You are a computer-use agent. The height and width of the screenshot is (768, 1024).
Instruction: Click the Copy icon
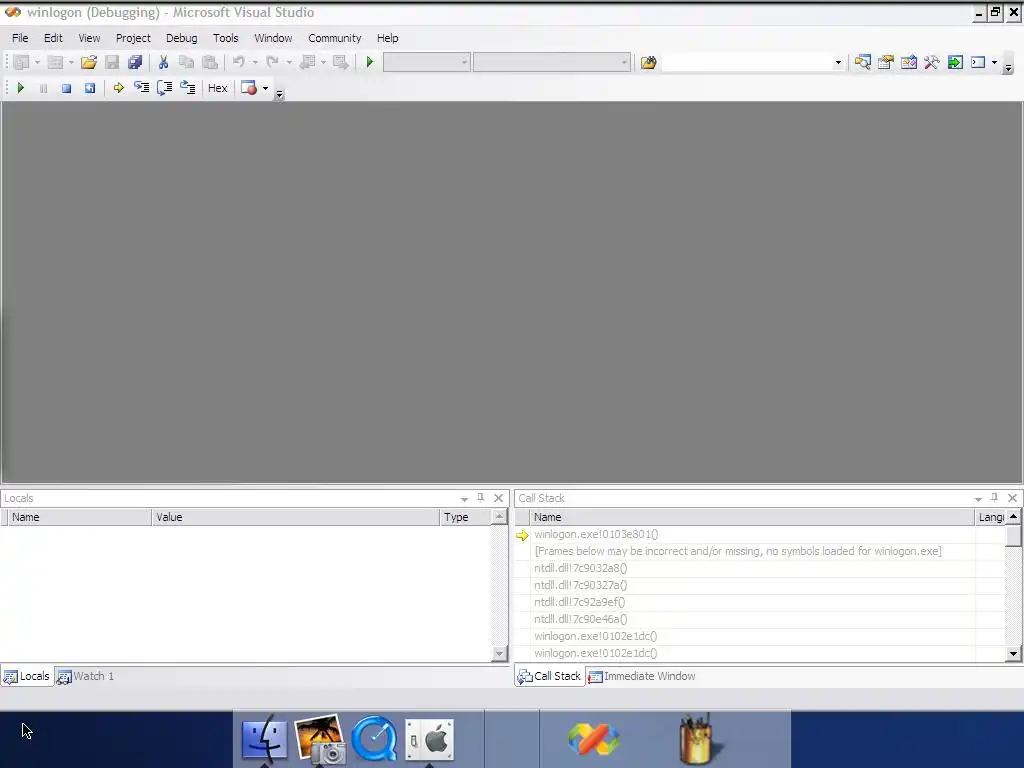click(186, 62)
